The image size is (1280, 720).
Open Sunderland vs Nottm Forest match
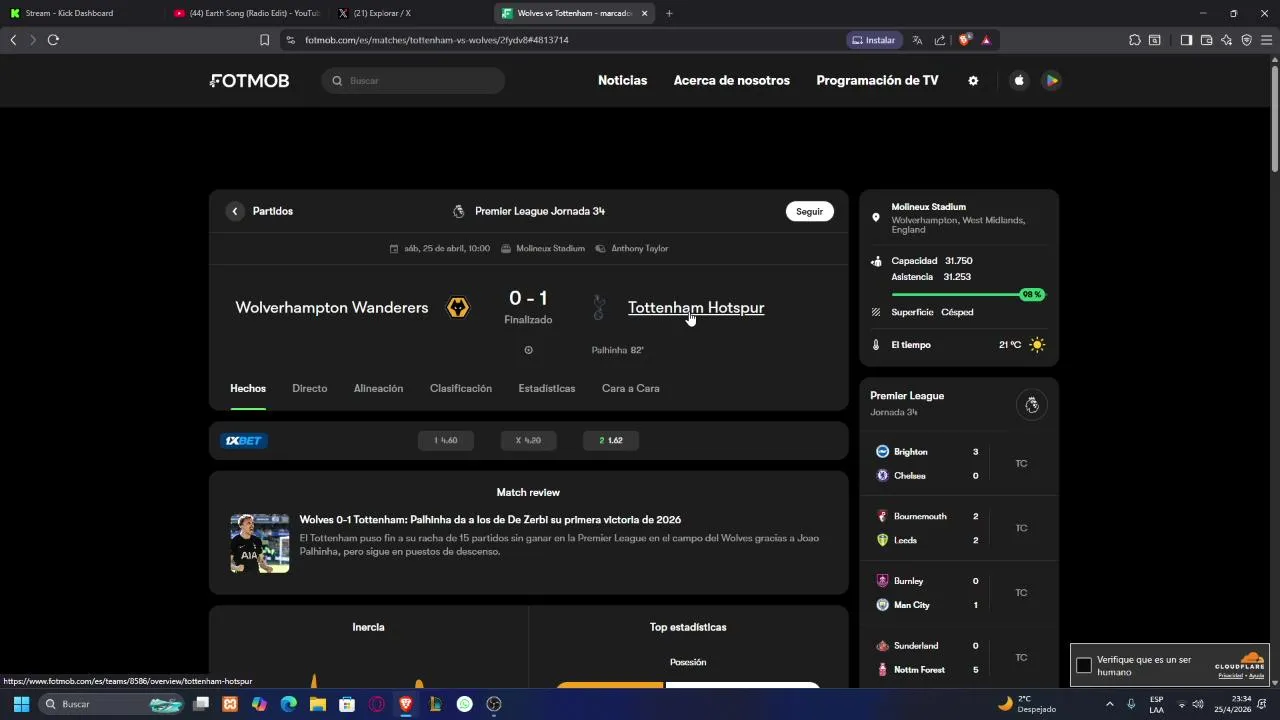959,658
